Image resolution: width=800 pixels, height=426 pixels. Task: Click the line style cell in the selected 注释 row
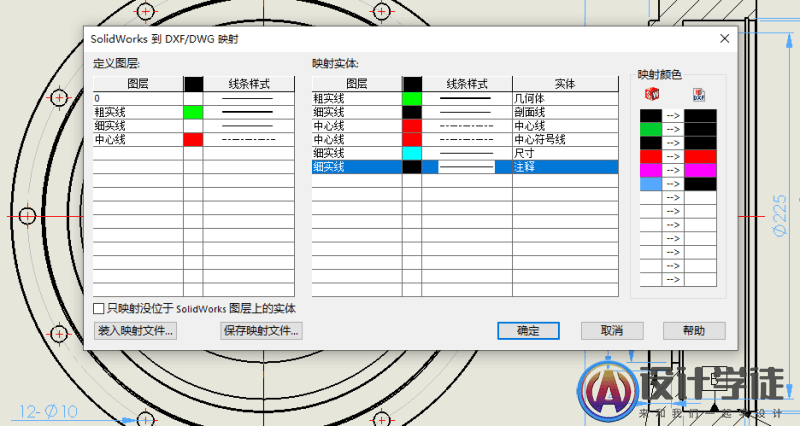point(467,167)
